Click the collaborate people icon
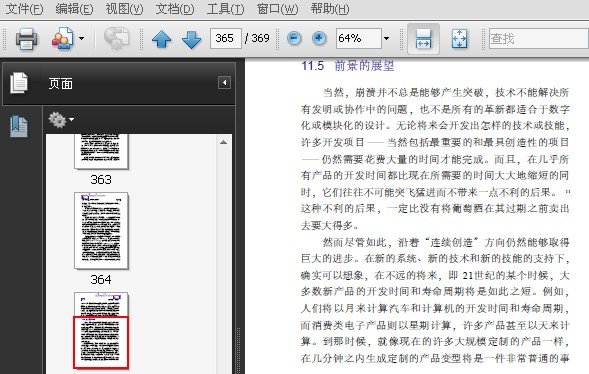The height and width of the screenshot is (374, 589). pyautogui.click(x=62, y=38)
